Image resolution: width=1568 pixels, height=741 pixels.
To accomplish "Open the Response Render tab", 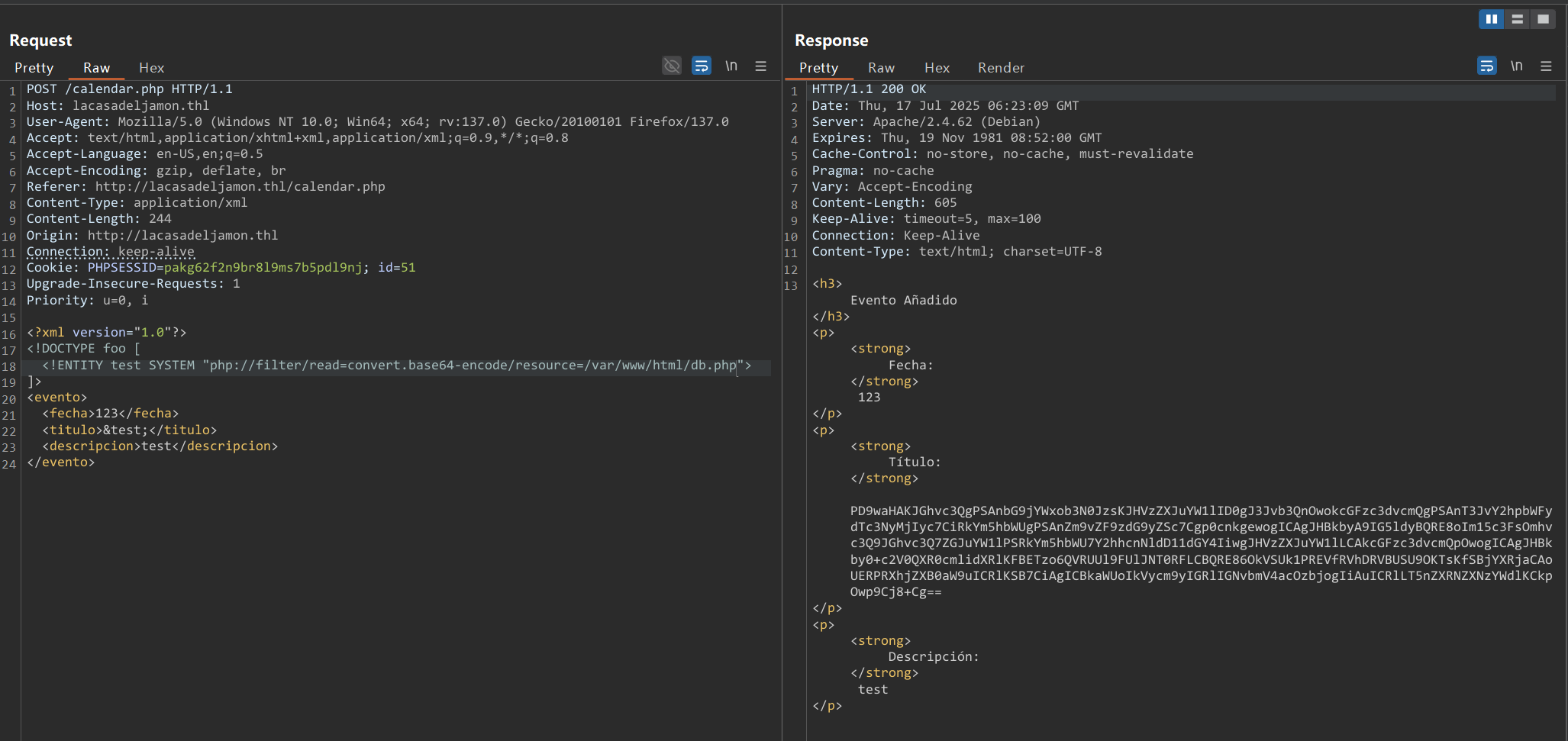I will [x=1002, y=68].
